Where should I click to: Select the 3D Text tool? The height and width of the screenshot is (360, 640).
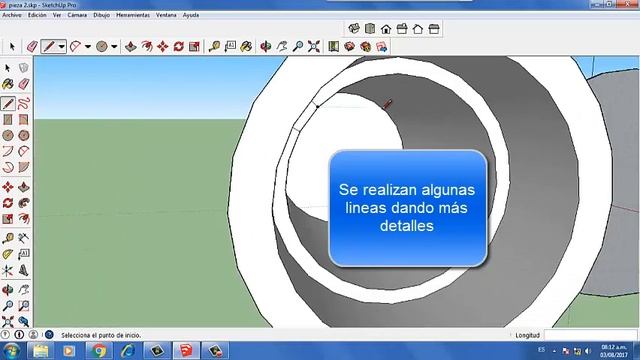[x=24, y=270]
